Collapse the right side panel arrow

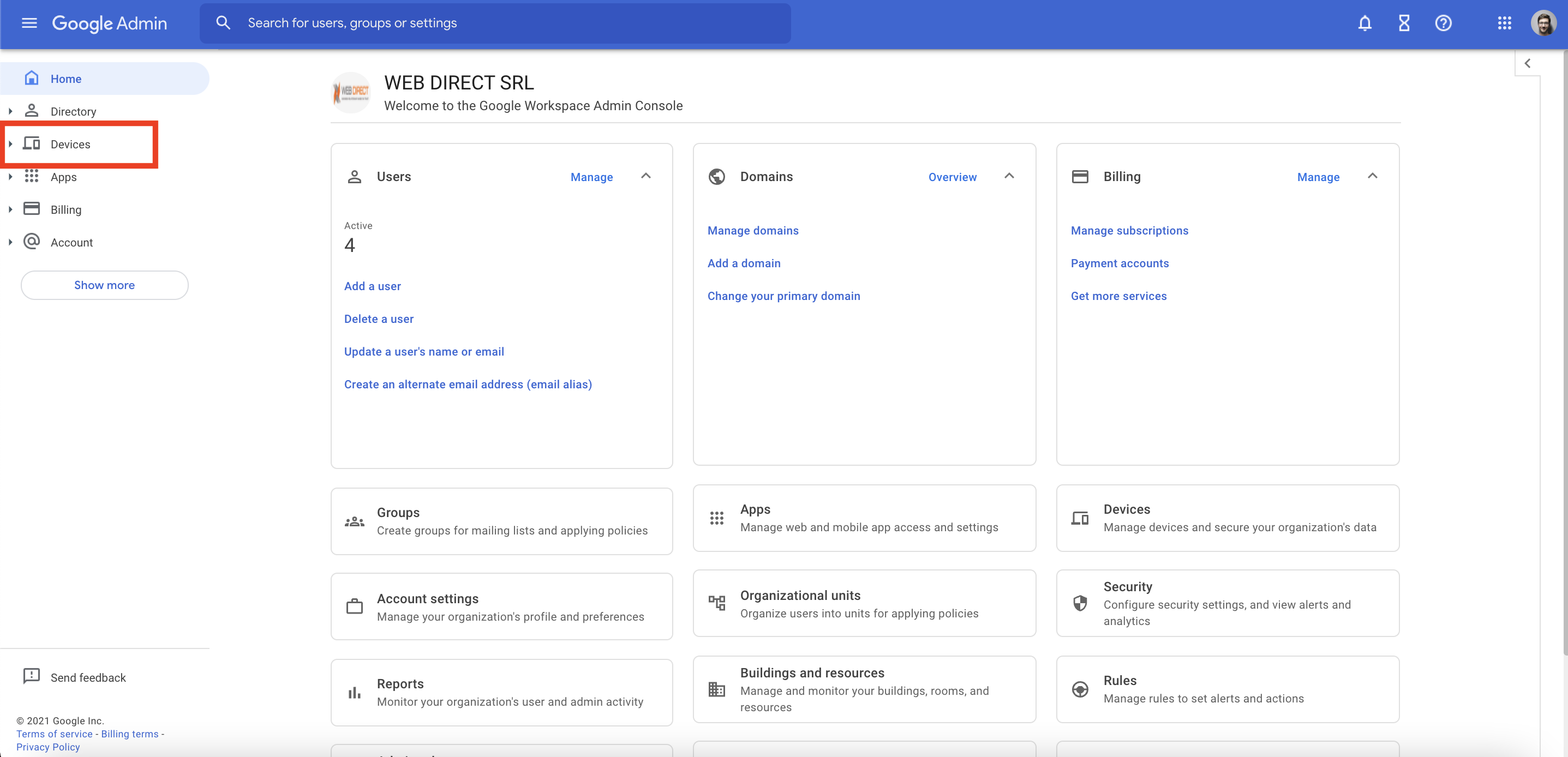(x=1527, y=63)
